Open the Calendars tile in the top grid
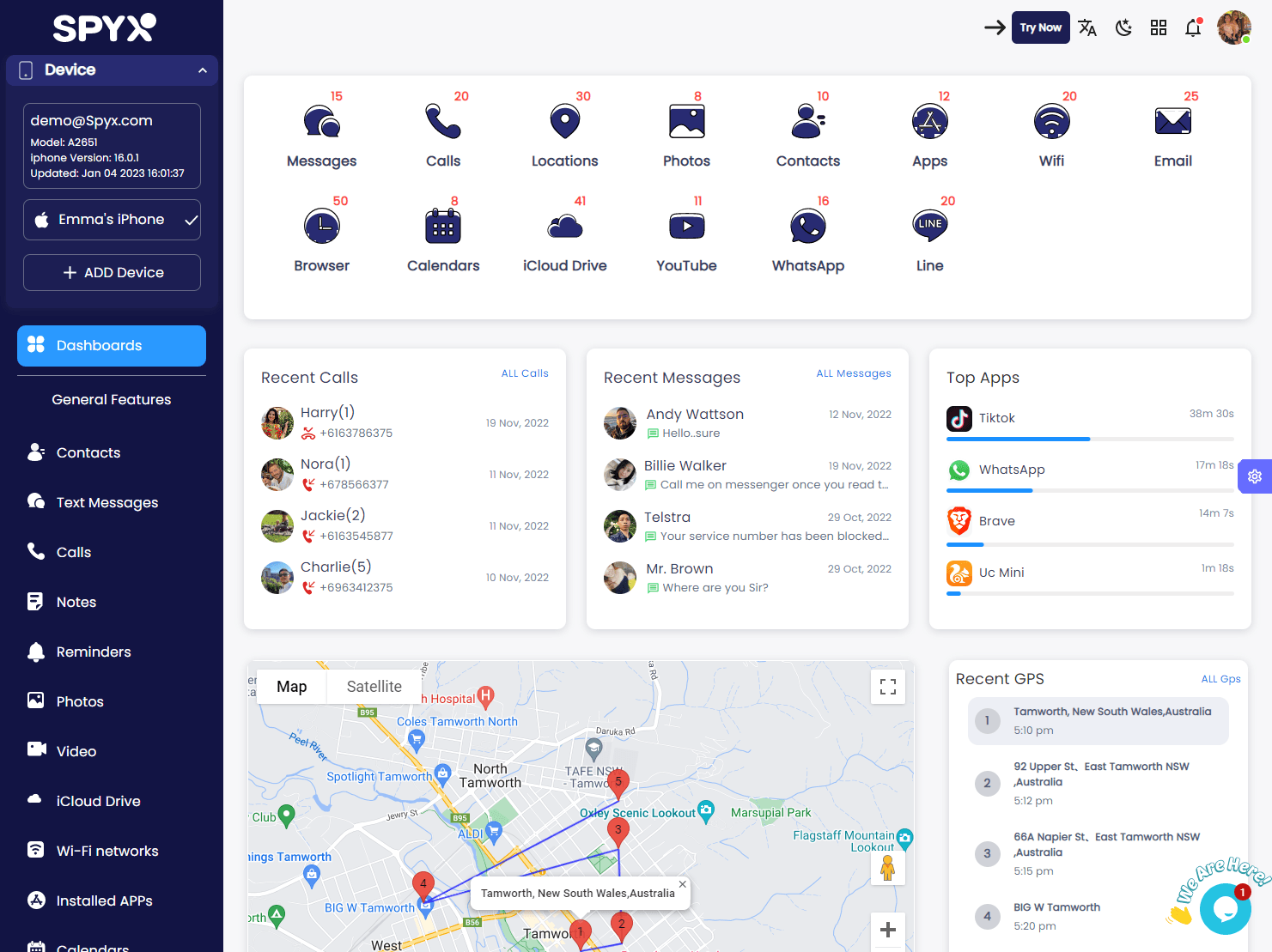 pos(443,227)
